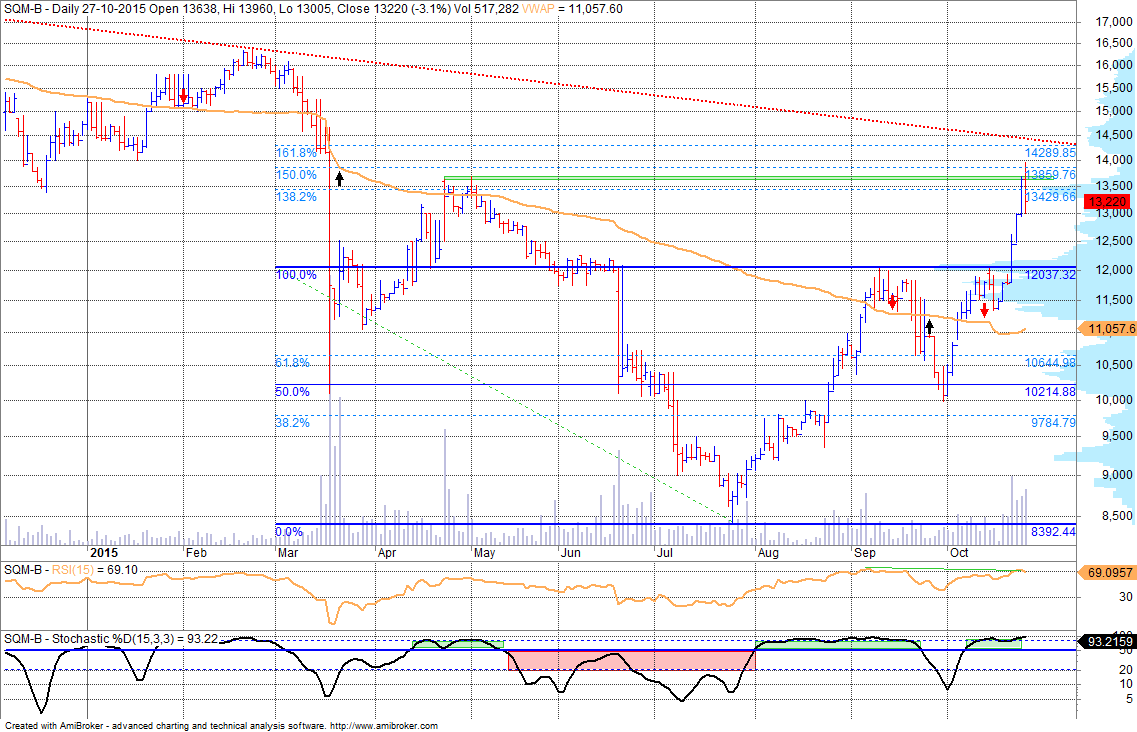Select the 161.8% Fibonacci label
Image resolution: width=1137 pixels, height=732 pixels.
297,153
